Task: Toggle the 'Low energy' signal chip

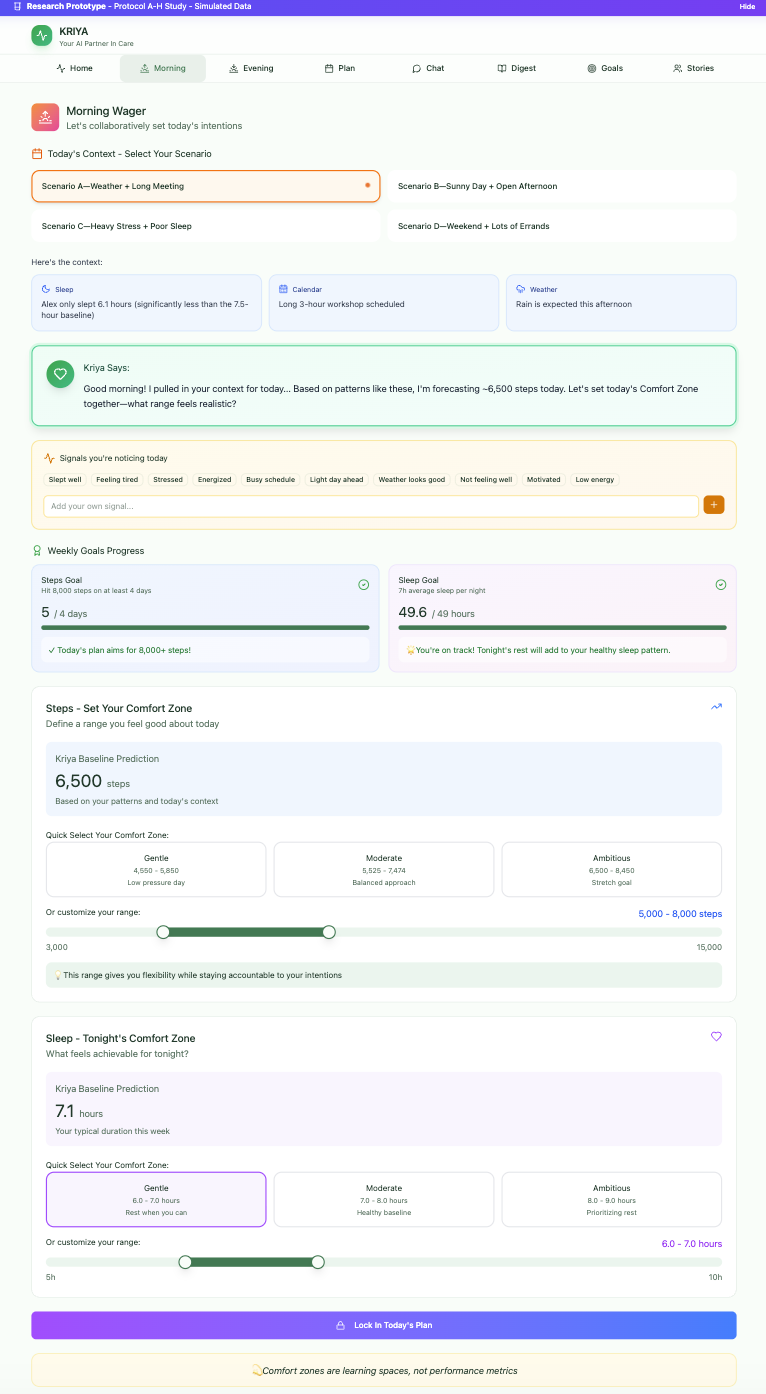Action: point(595,480)
